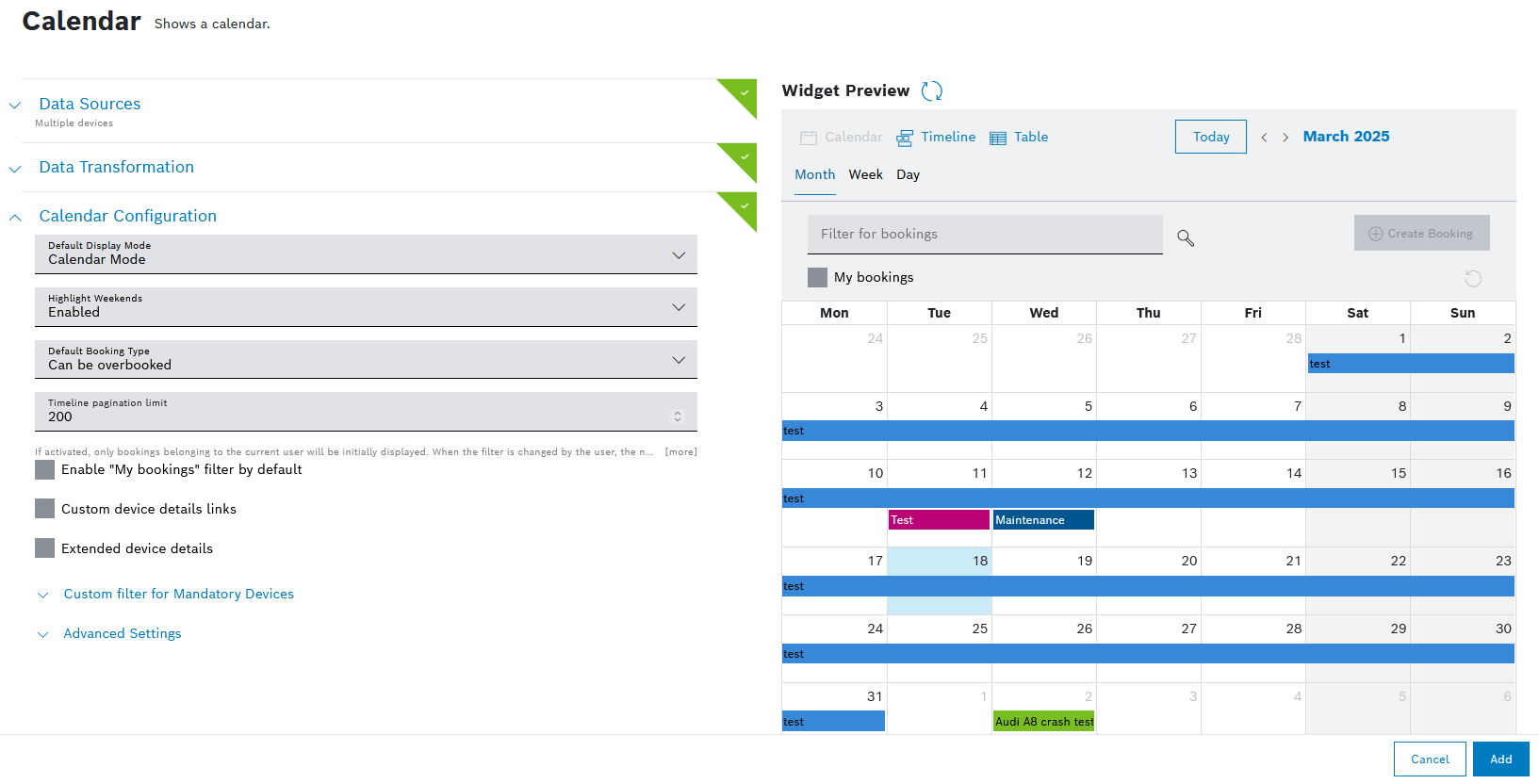Open the Default Display Mode dropdown
Viewport: 1539px width, 784px height.
tap(366, 254)
